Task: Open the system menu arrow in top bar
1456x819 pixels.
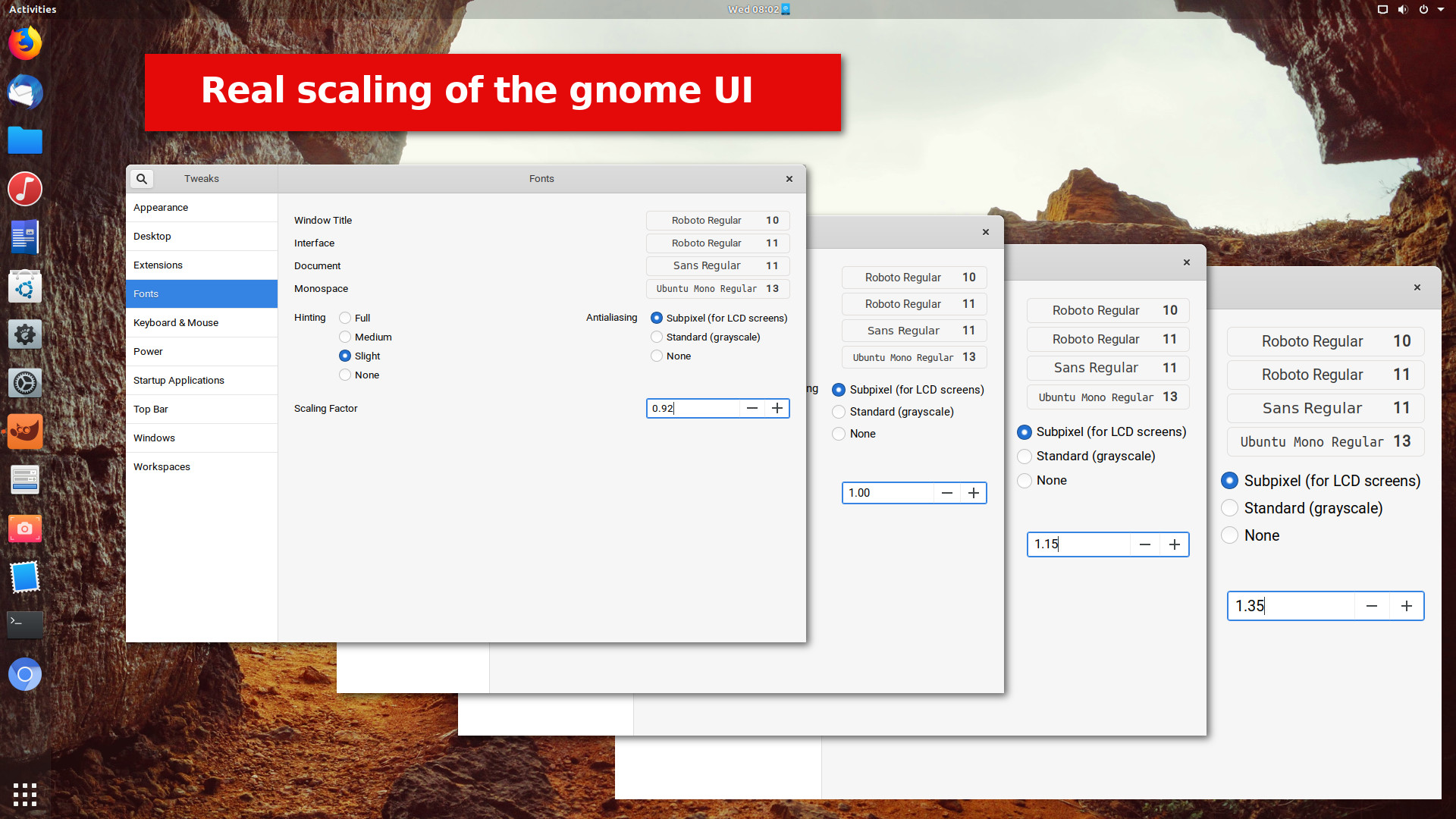Action: pyautogui.click(x=1441, y=9)
